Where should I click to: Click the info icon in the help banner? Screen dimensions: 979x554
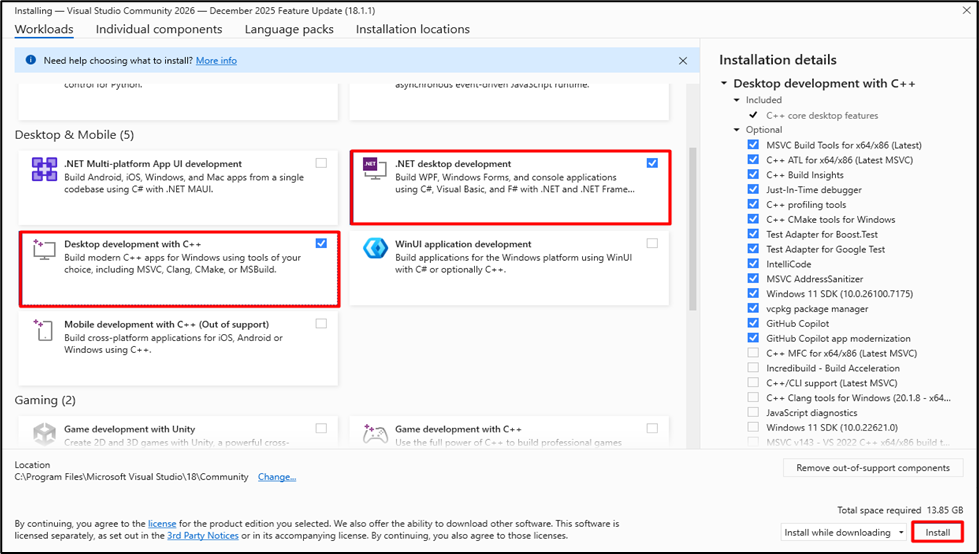coord(31,60)
